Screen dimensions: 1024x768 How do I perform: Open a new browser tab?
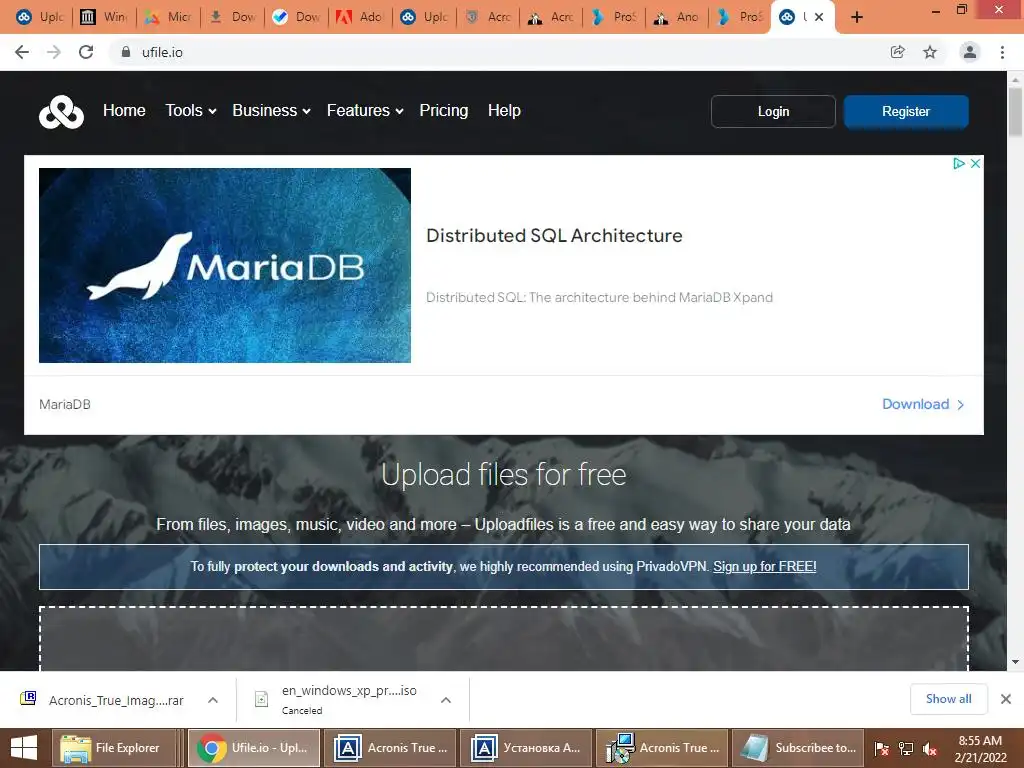857,17
